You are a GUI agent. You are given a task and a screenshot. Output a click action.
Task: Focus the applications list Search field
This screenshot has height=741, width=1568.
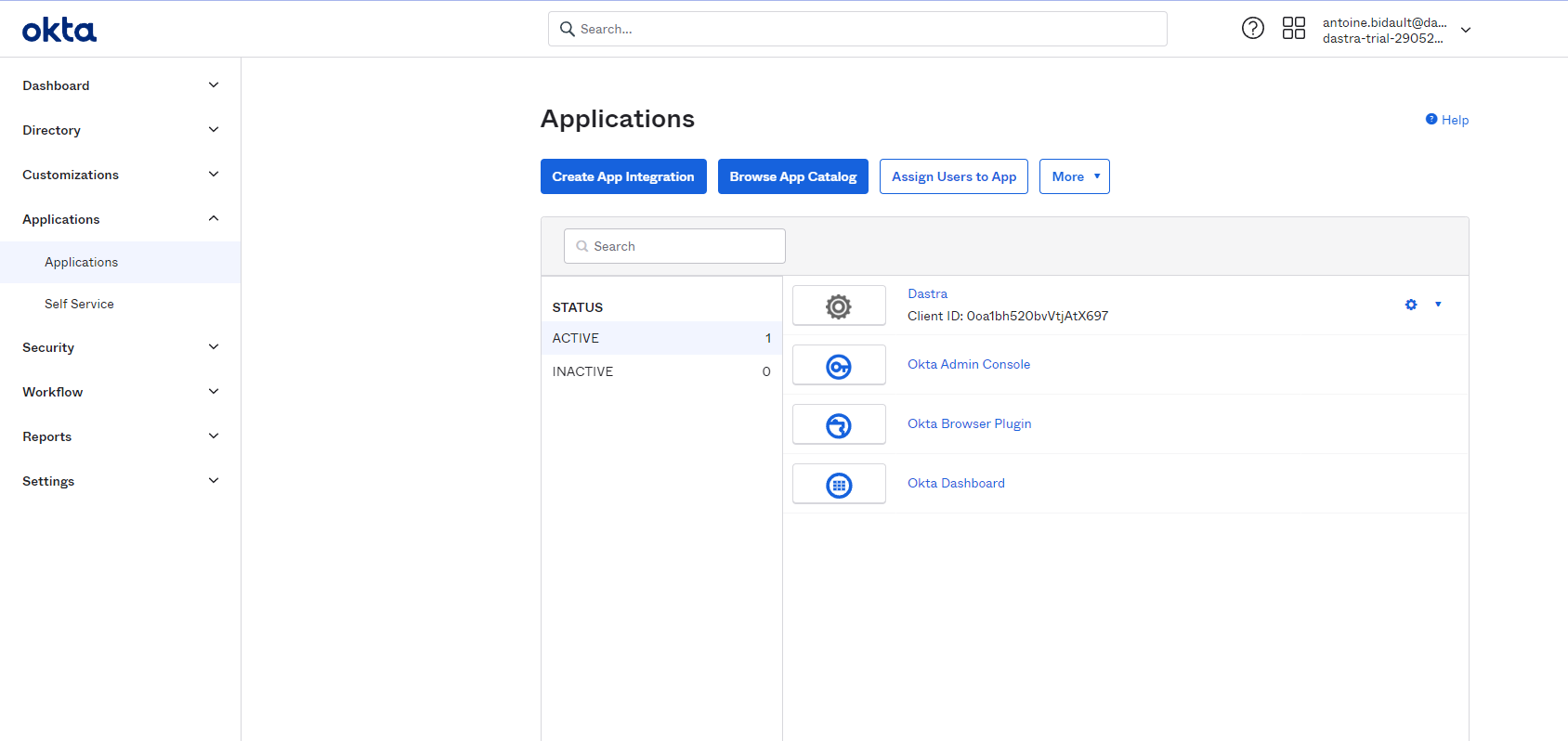[x=674, y=246]
